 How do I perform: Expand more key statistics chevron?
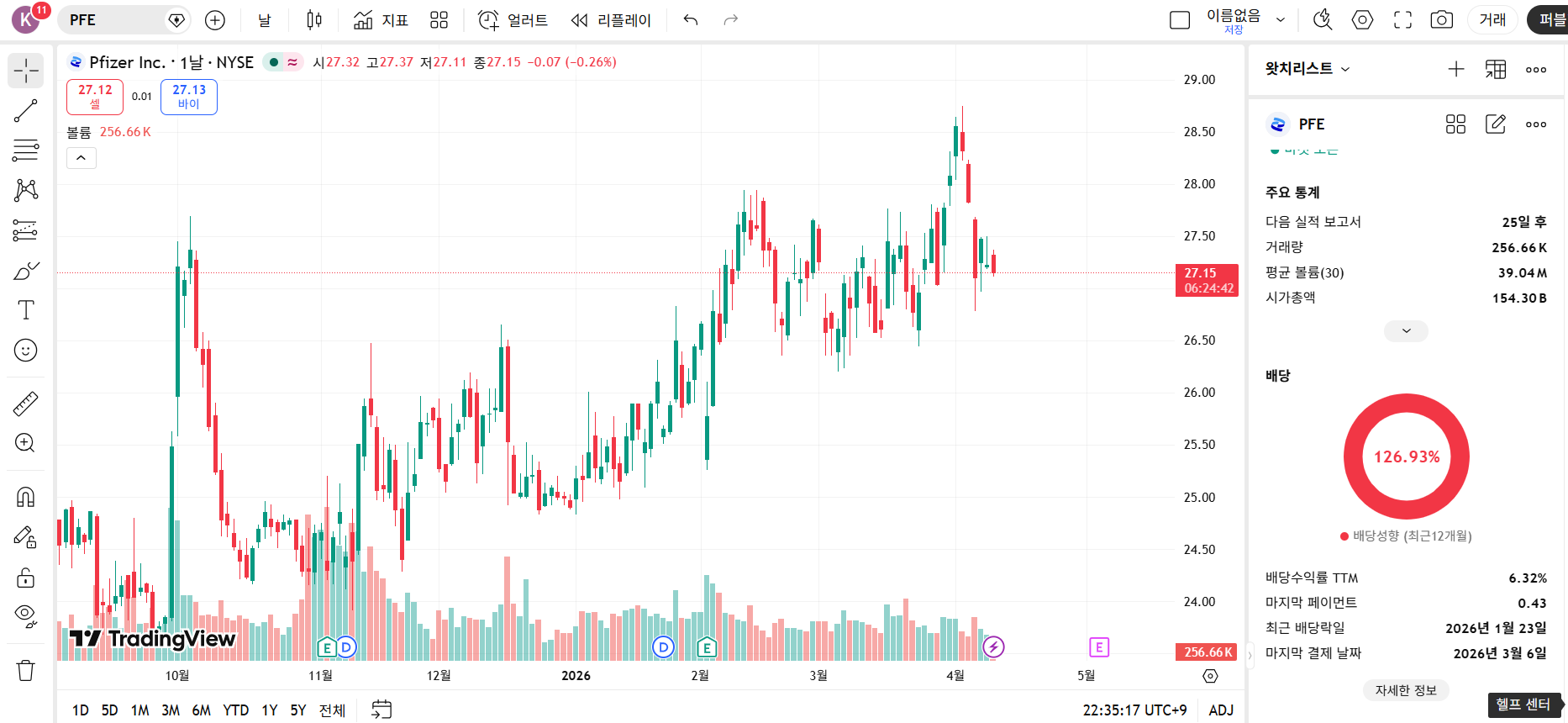(1407, 330)
